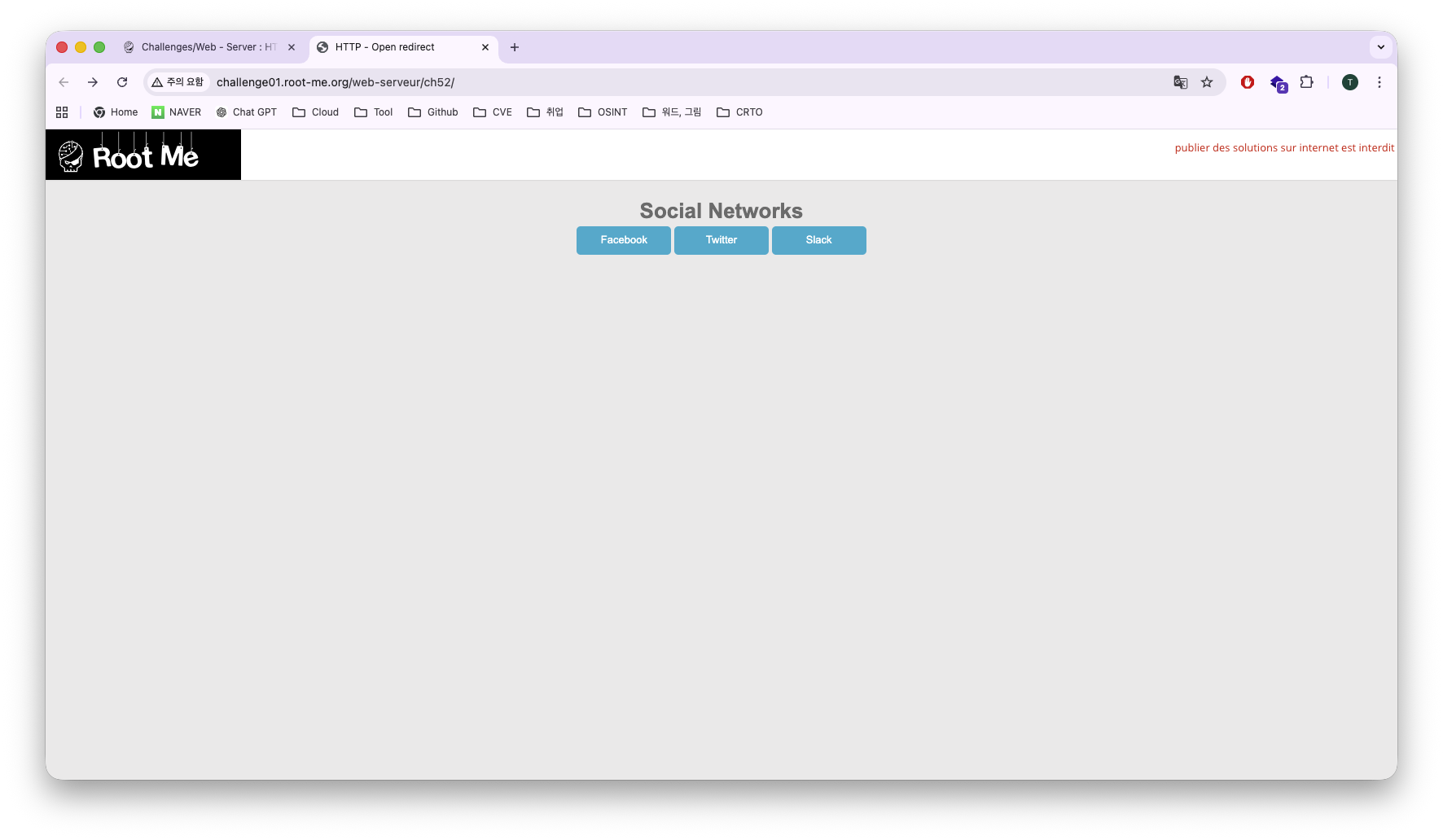Expand the OSINT bookmark folder

tap(603, 112)
